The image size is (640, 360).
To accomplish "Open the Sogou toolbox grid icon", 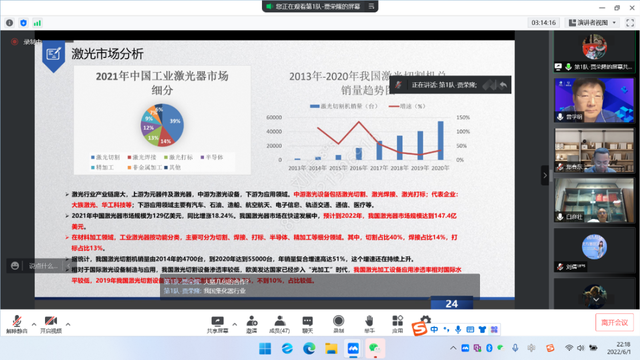I will (494, 329).
